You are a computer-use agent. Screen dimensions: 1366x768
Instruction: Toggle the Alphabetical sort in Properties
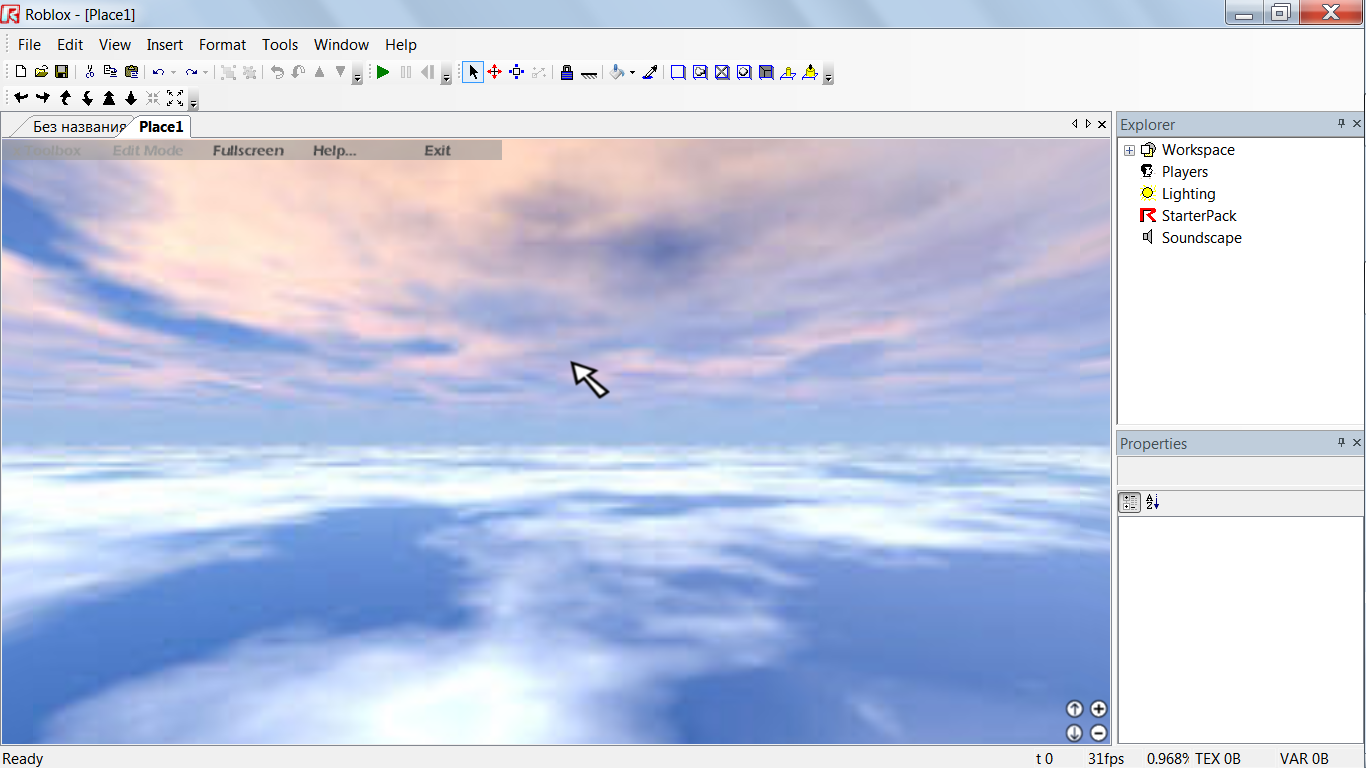1152,503
